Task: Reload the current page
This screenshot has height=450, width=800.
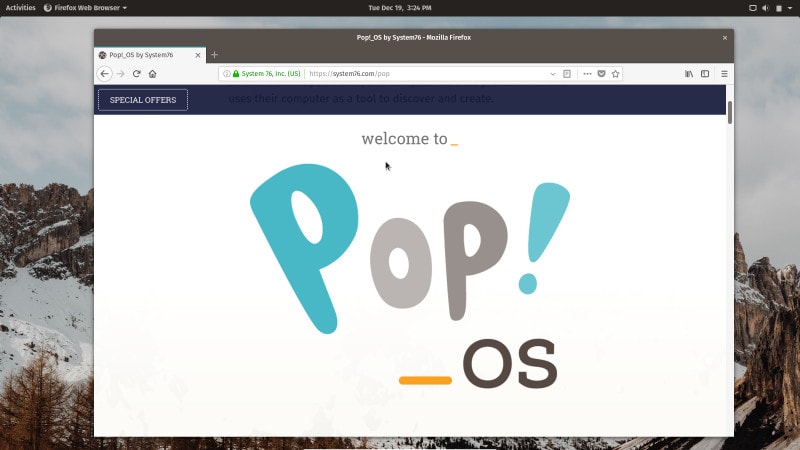Action: tap(136, 74)
